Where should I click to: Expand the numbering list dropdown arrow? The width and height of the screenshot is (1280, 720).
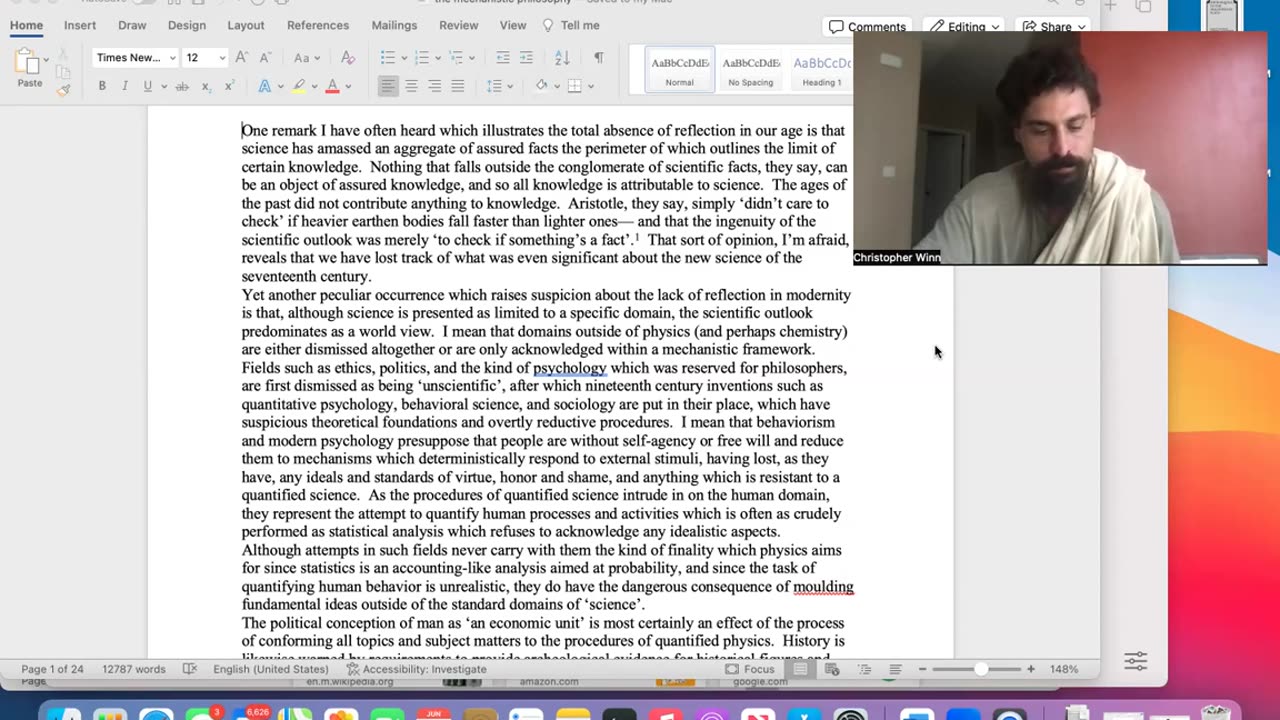[x=437, y=58]
